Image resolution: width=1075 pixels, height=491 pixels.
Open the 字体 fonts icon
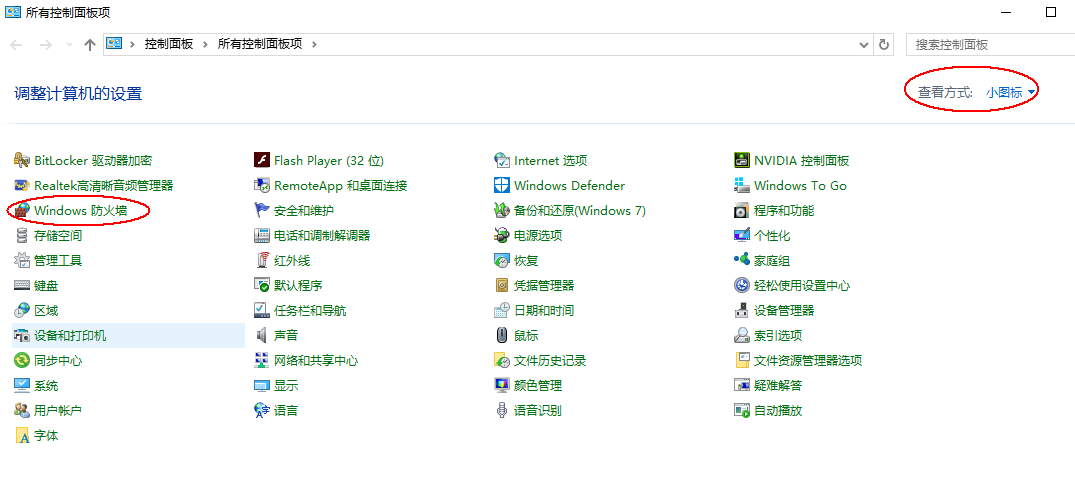coord(22,436)
